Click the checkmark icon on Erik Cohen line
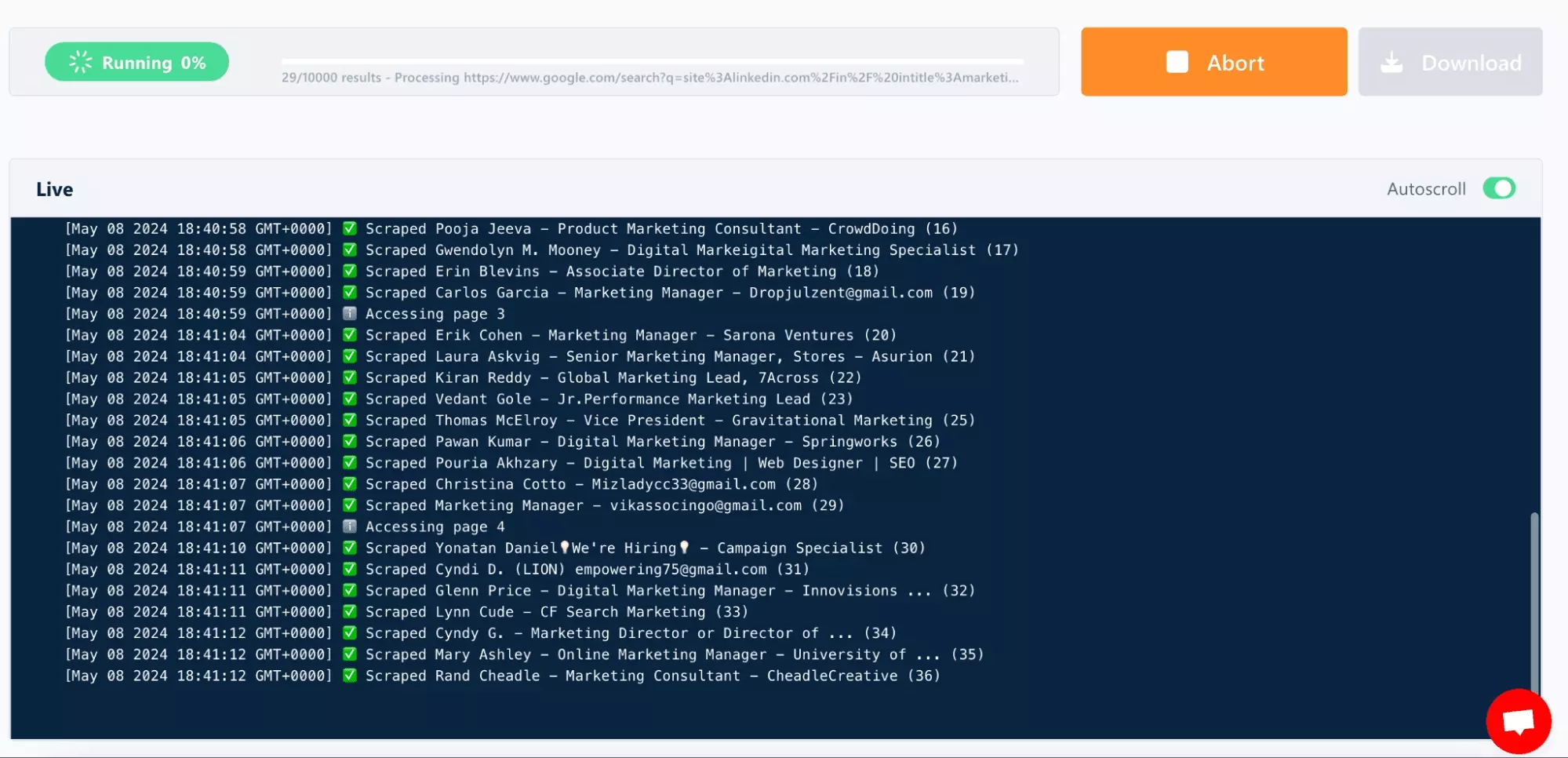The image size is (1568, 758). pos(349,335)
